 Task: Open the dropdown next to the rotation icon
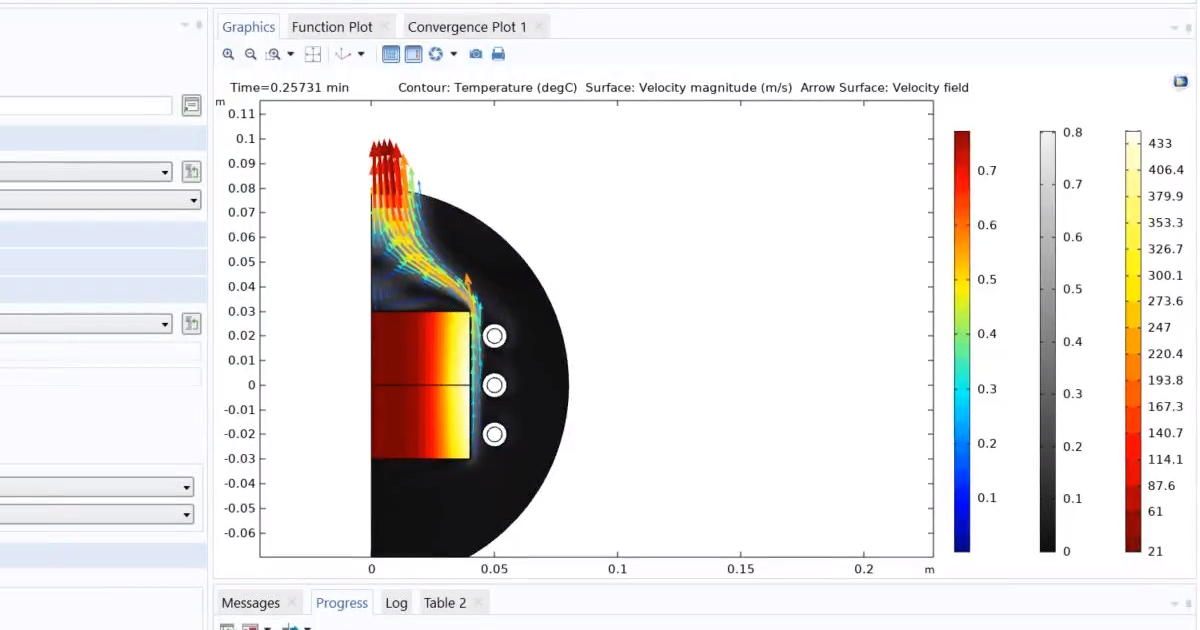tap(454, 54)
